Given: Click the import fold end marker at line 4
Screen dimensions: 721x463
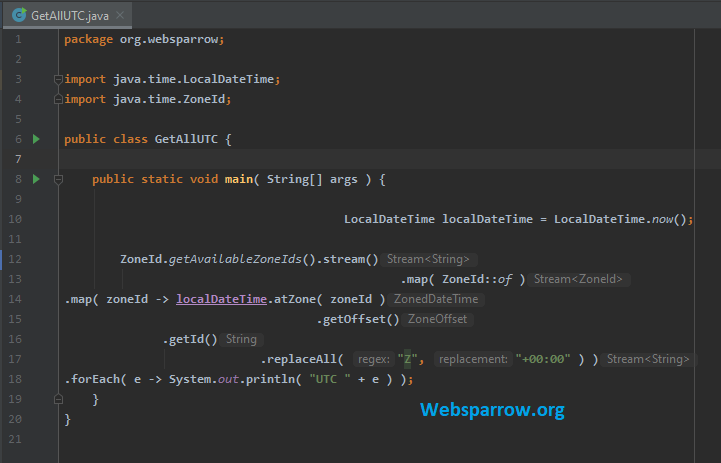Looking at the screenshot, I should point(58,99).
